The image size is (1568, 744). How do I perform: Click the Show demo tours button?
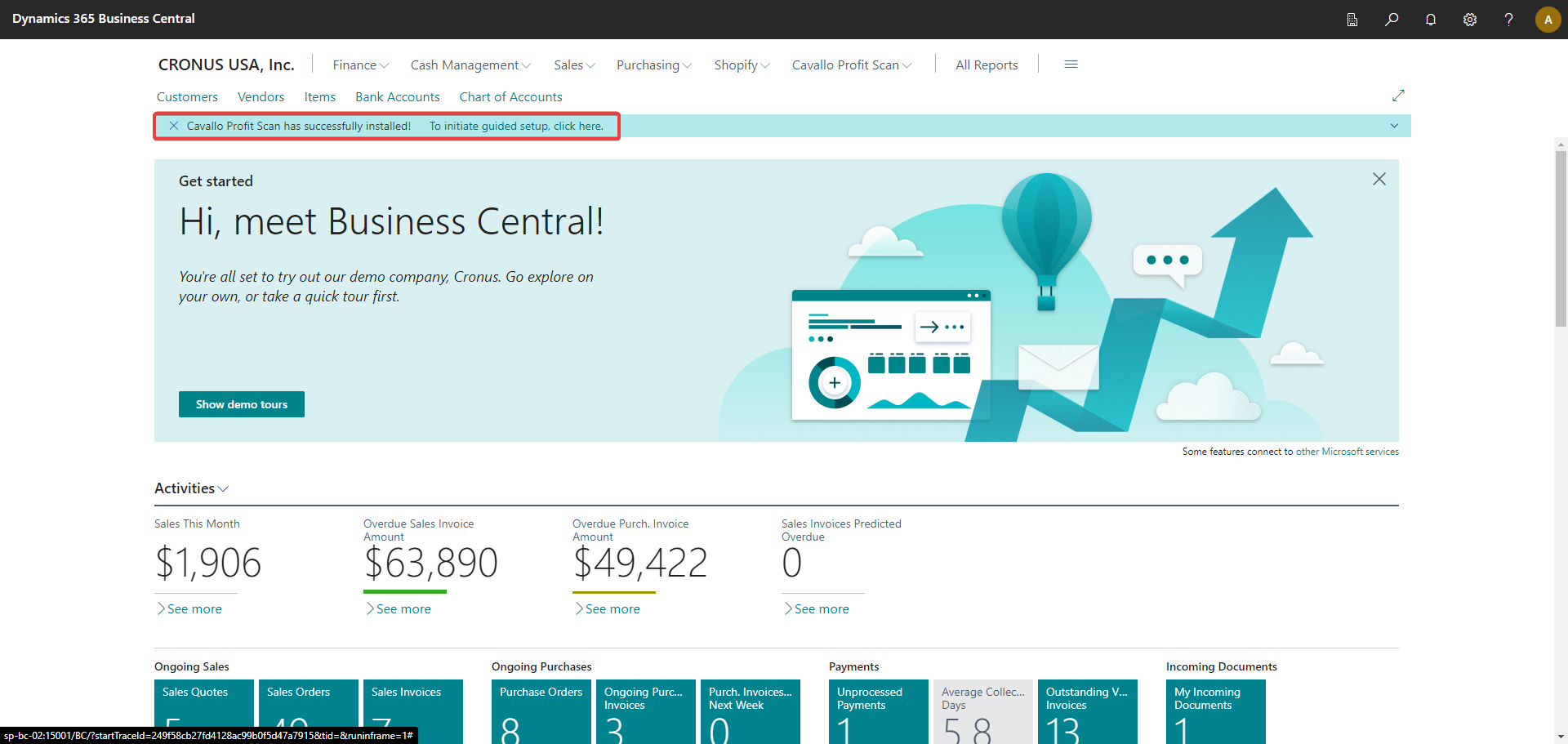[242, 404]
